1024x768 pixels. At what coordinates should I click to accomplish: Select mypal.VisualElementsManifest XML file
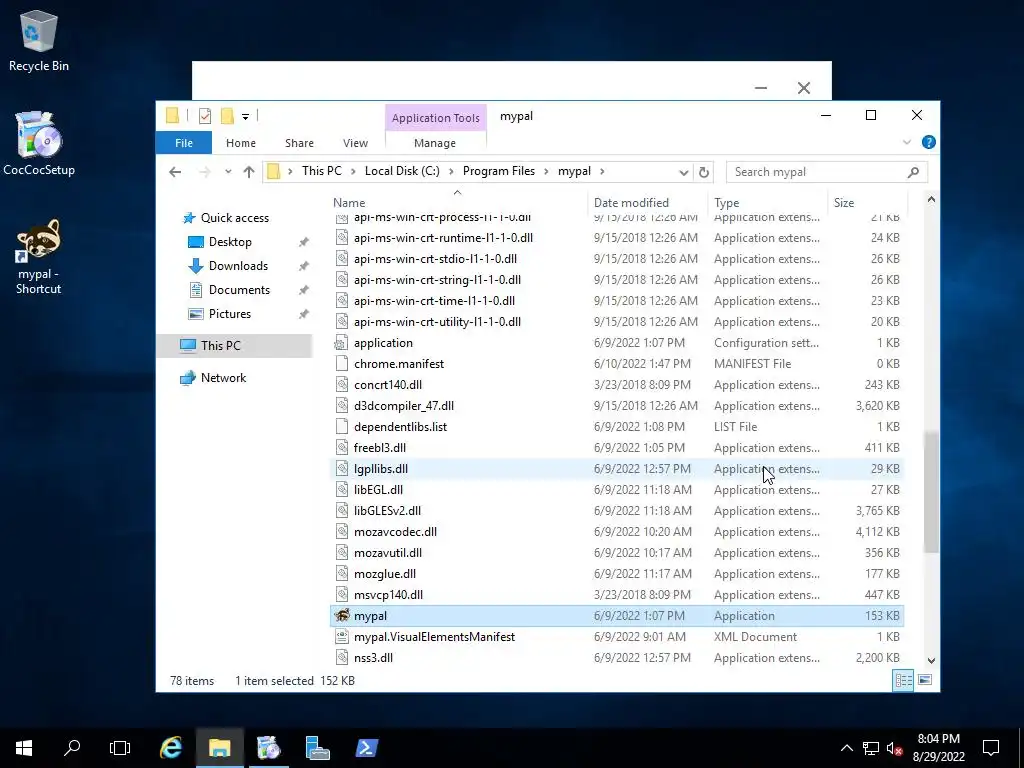tap(616, 637)
